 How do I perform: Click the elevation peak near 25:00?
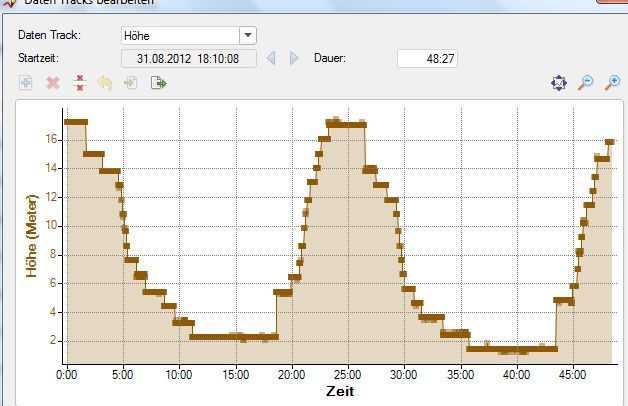[346, 124]
